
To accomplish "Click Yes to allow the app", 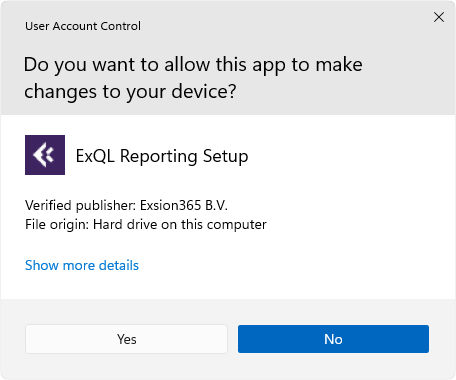I will 126,339.
